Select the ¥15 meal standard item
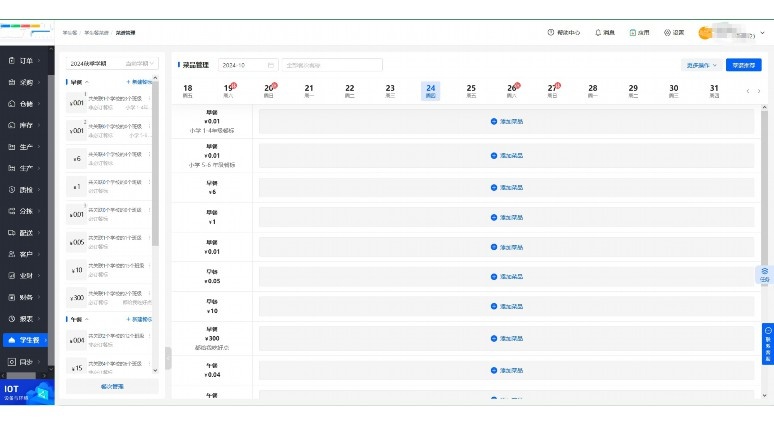Image resolution: width=774 pixels, height=425 pixels. tap(109, 367)
